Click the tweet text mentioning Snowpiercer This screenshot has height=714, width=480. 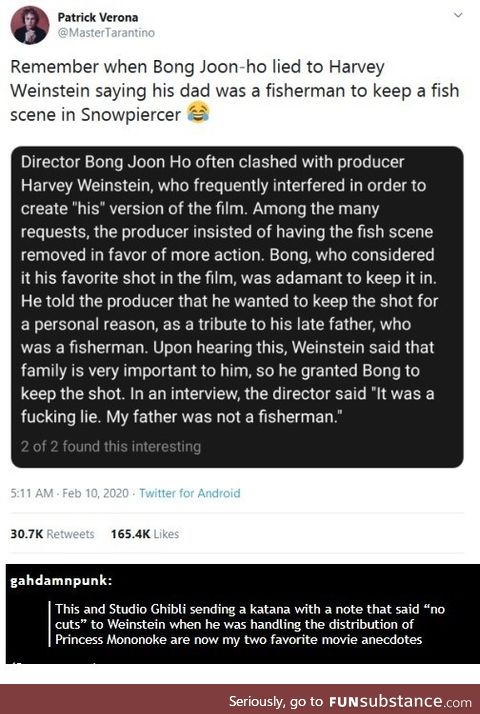[x=235, y=90]
